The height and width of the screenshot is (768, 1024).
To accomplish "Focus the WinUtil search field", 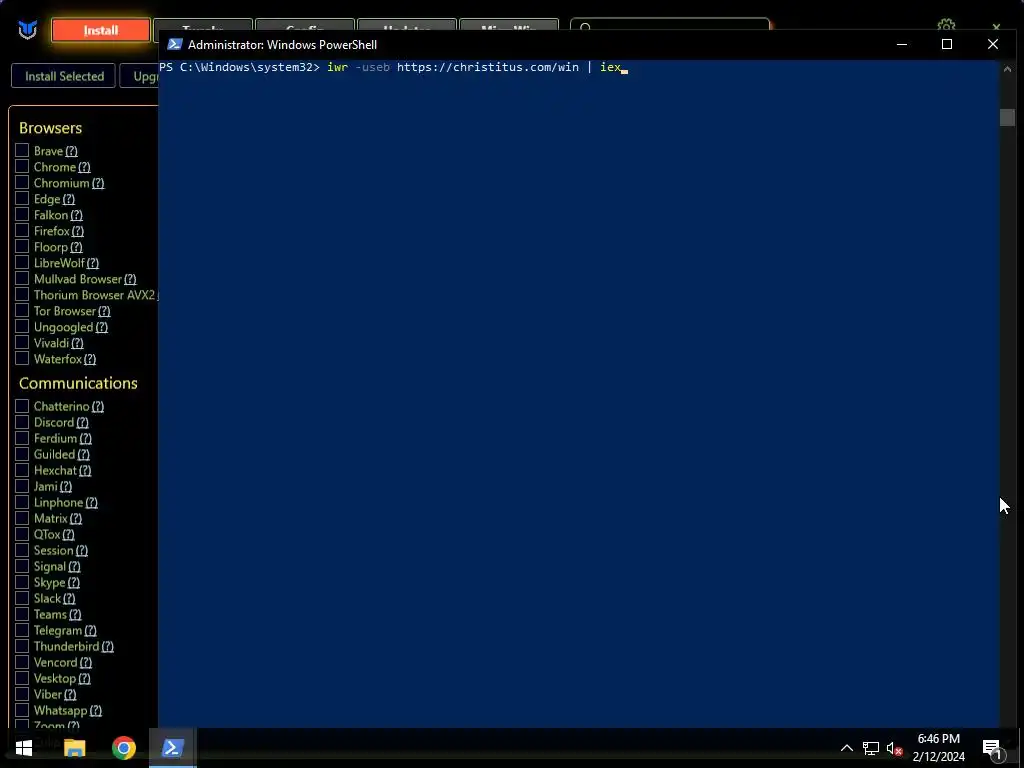I will click(670, 25).
